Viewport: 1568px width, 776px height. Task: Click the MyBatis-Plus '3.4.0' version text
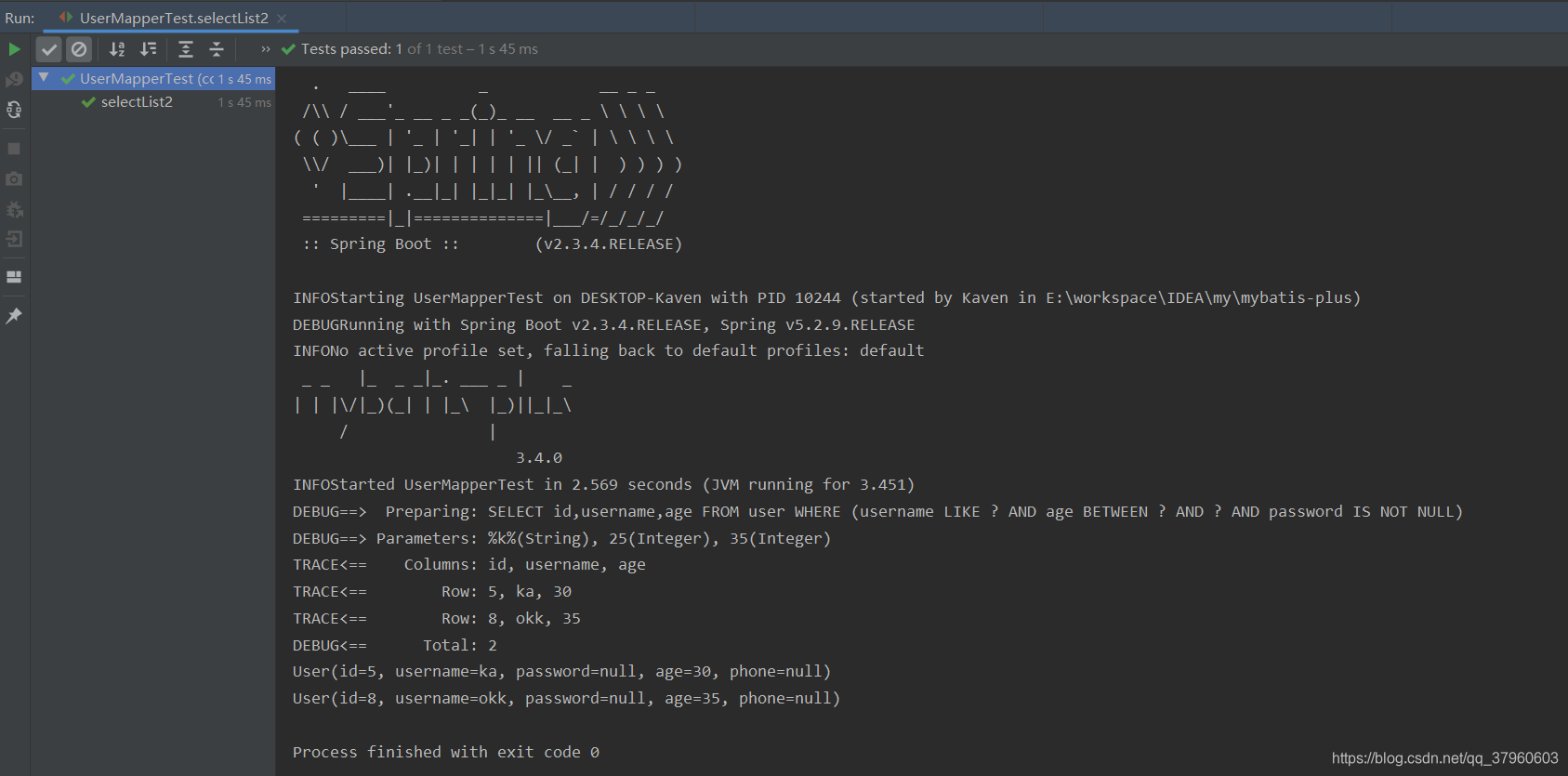(539, 458)
